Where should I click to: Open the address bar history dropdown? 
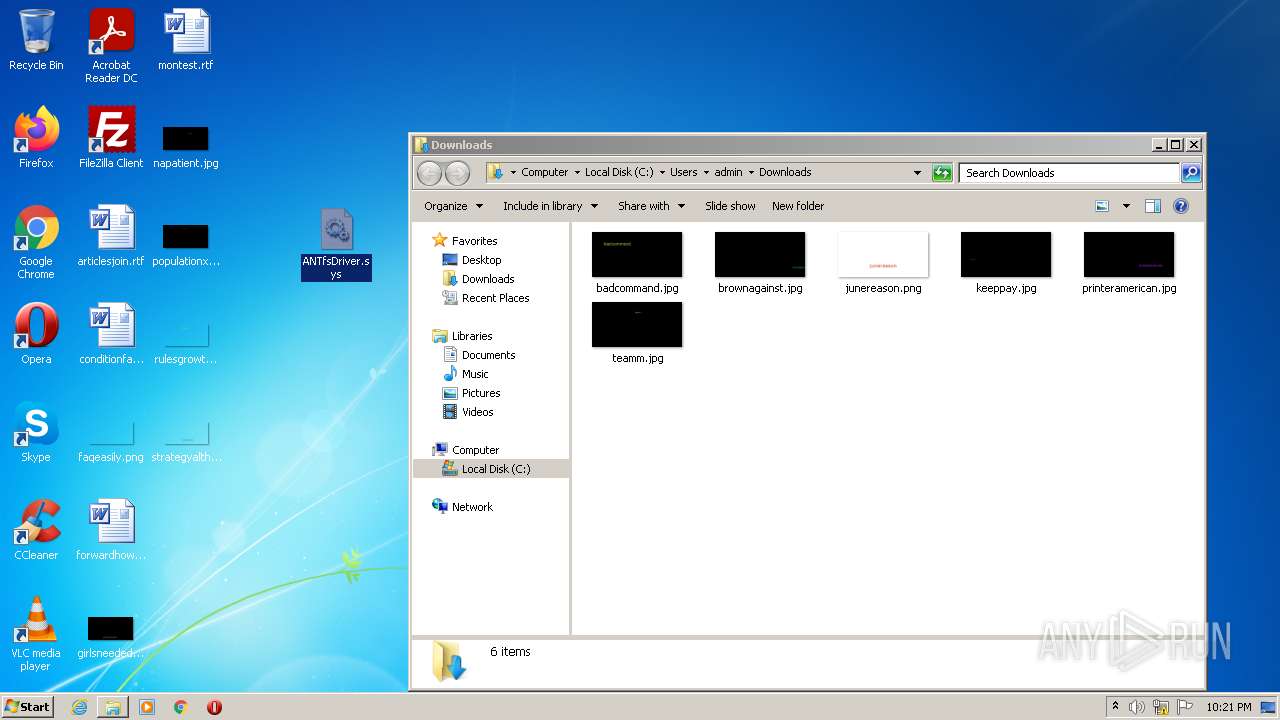coord(917,173)
